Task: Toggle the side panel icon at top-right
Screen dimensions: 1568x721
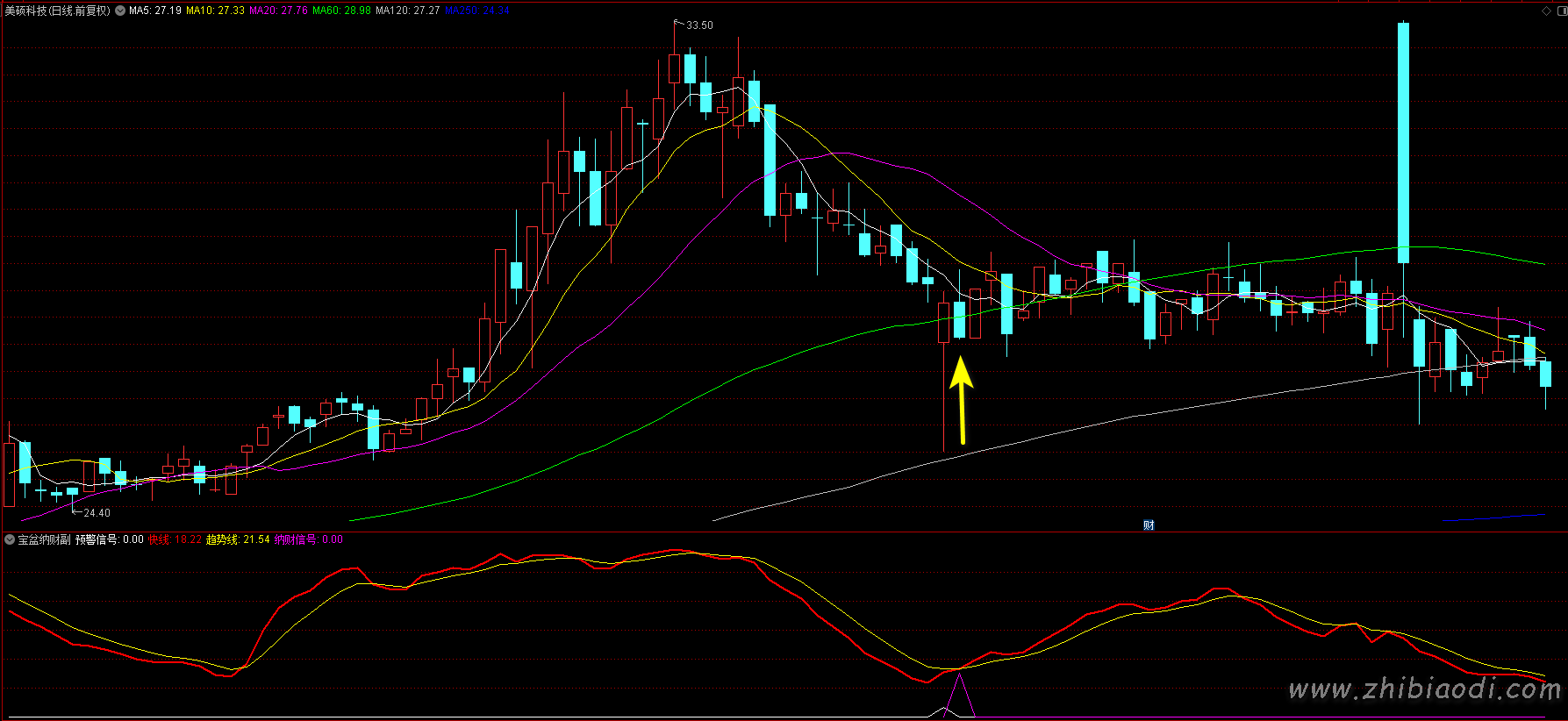Action: tap(1562, 11)
